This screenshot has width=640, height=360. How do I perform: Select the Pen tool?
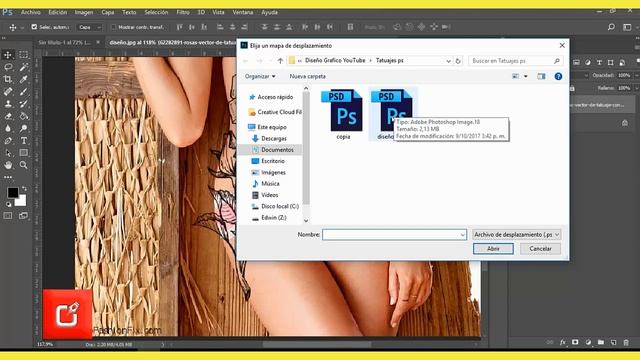(x=8, y=141)
